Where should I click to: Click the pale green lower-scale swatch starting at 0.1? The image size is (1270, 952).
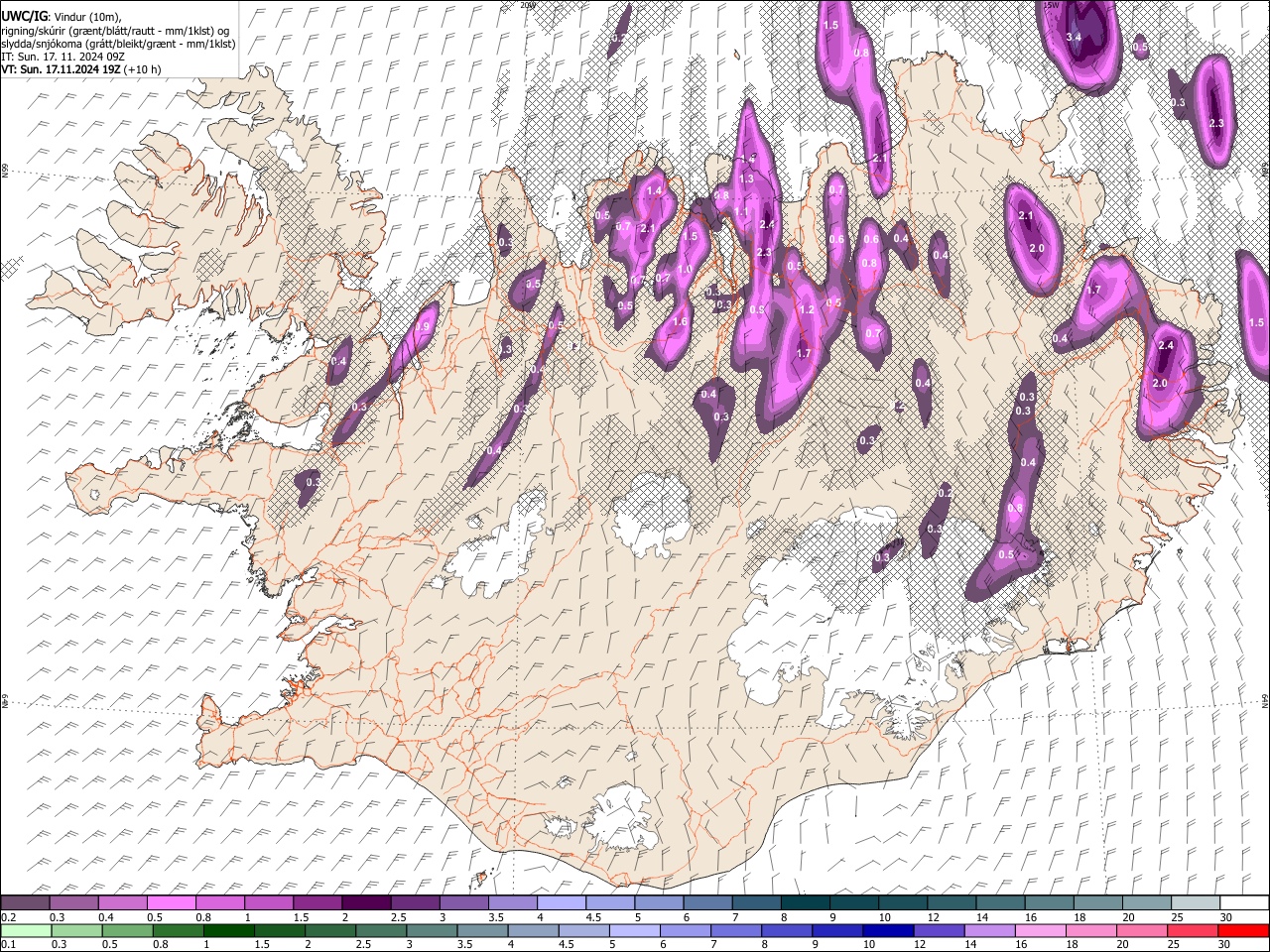26,930
